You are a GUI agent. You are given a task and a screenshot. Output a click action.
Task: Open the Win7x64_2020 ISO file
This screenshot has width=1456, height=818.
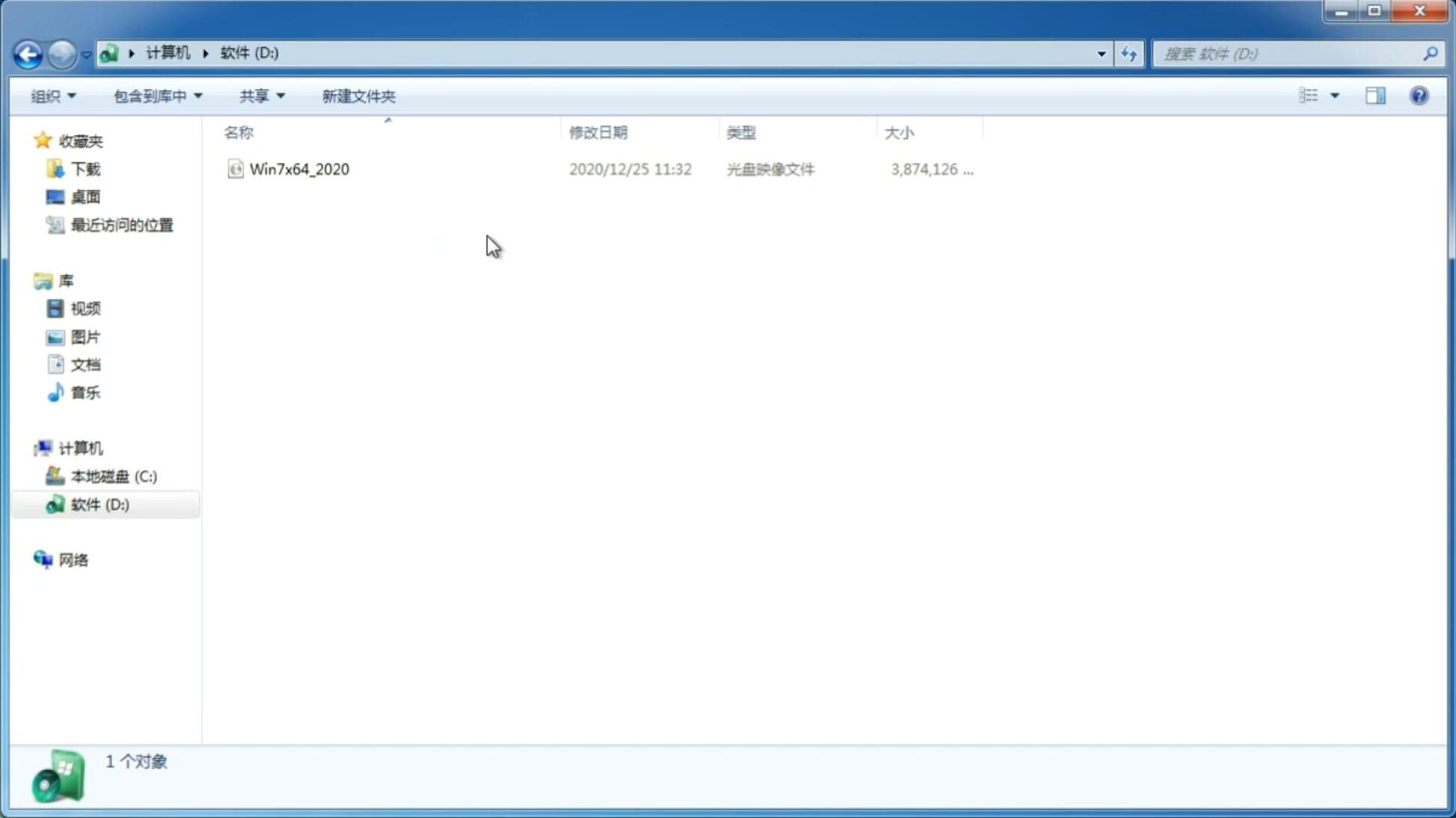point(299,169)
